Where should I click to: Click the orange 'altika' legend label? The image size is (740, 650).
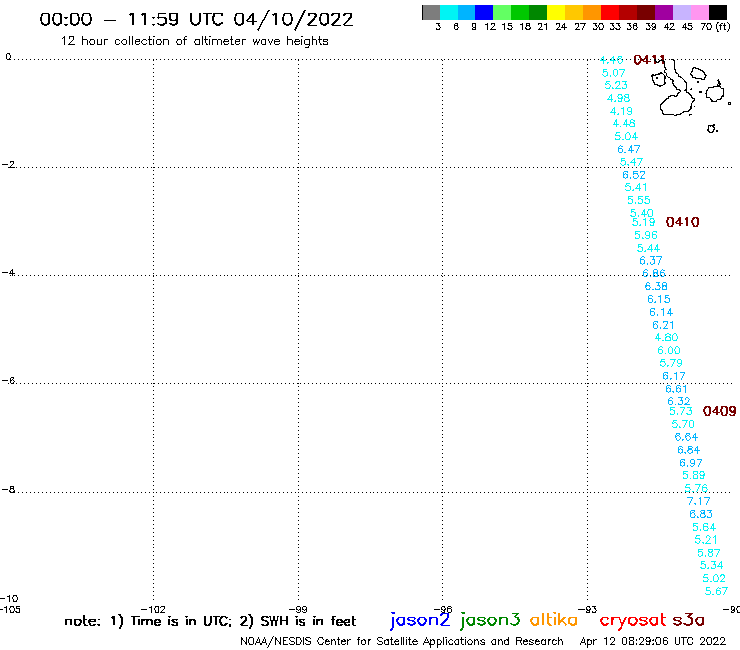click(553, 620)
